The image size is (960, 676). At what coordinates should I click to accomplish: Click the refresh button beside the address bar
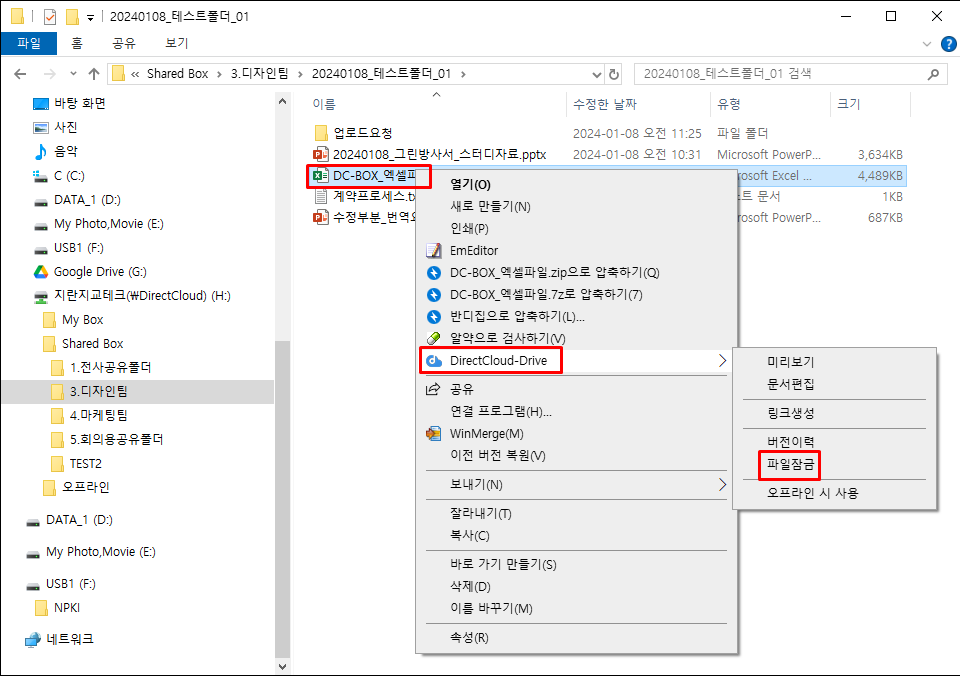point(614,74)
